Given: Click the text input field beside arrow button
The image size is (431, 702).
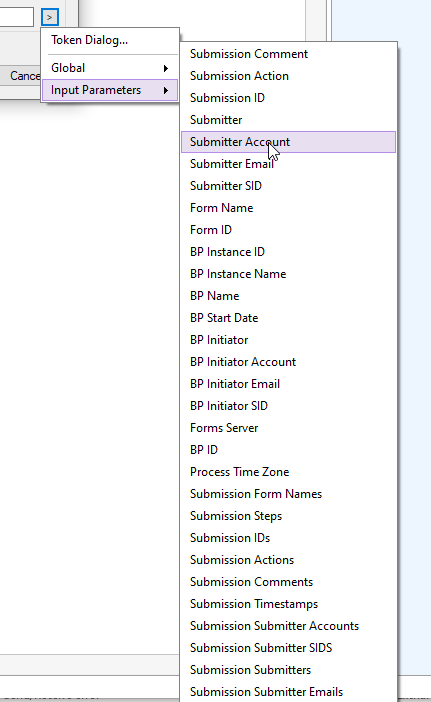Looking at the screenshot, I should click(x=17, y=17).
